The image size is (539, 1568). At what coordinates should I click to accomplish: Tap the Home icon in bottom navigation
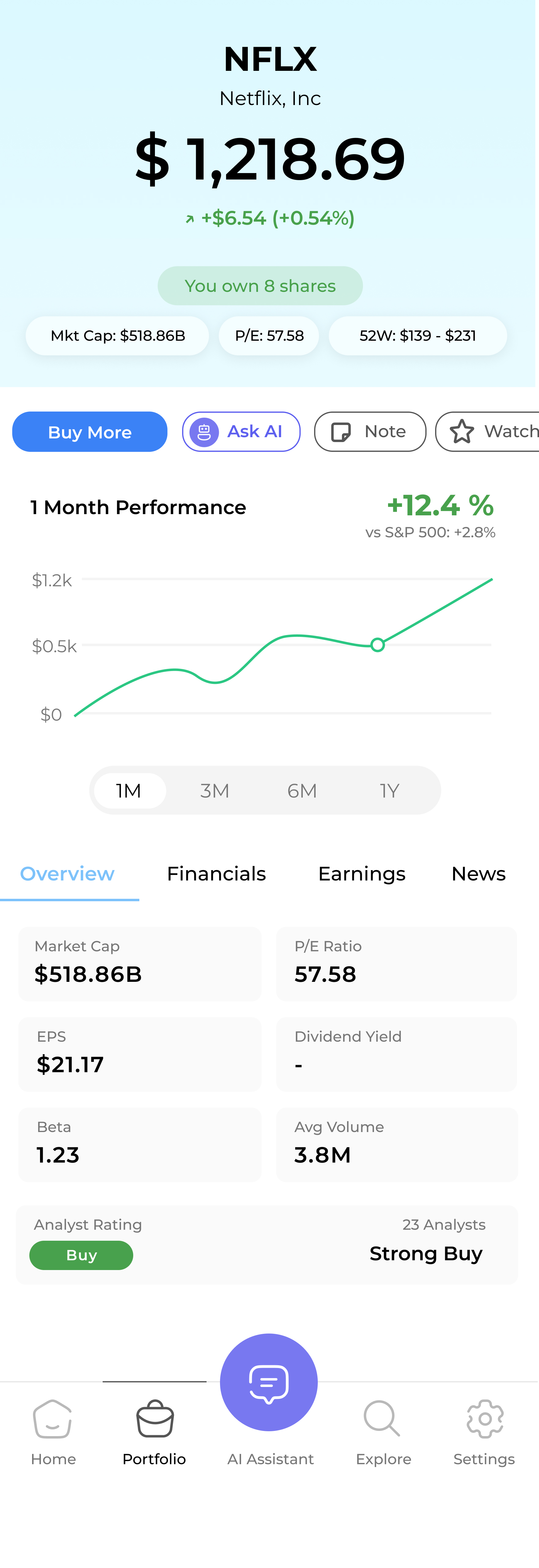53,1419
